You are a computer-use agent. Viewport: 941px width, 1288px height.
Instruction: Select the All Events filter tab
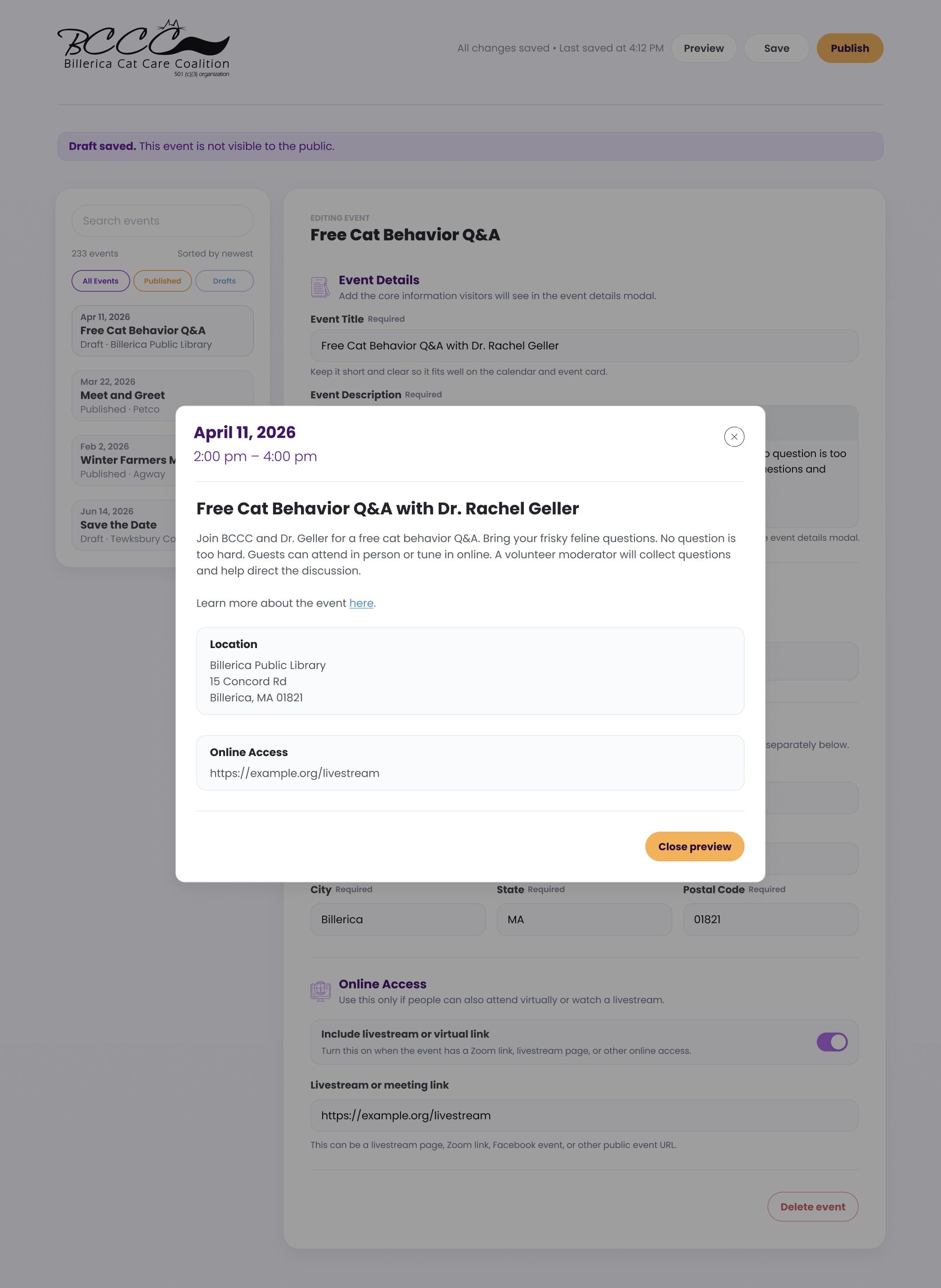100,281
